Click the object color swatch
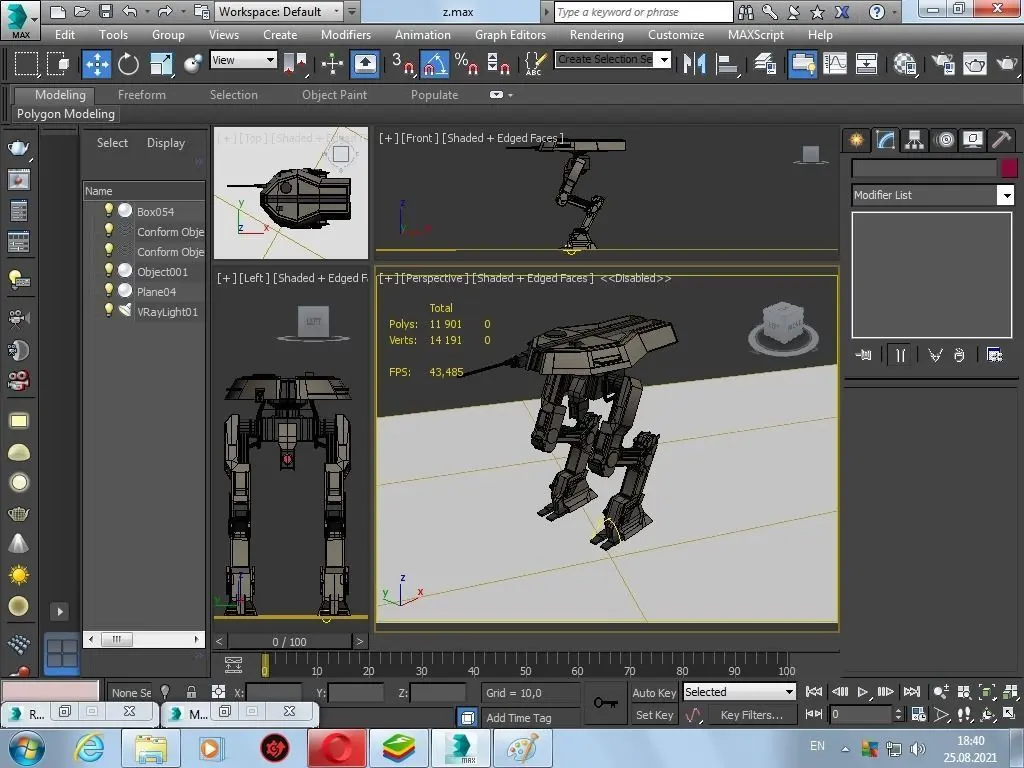This screenshot has height=768, width=1024. click(x=1009, y=168)
